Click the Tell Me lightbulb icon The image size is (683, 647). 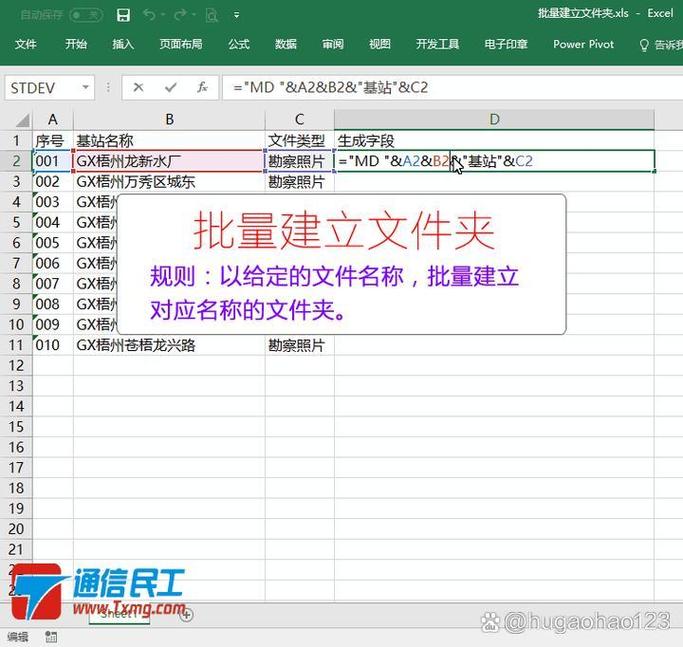(644, 45)
